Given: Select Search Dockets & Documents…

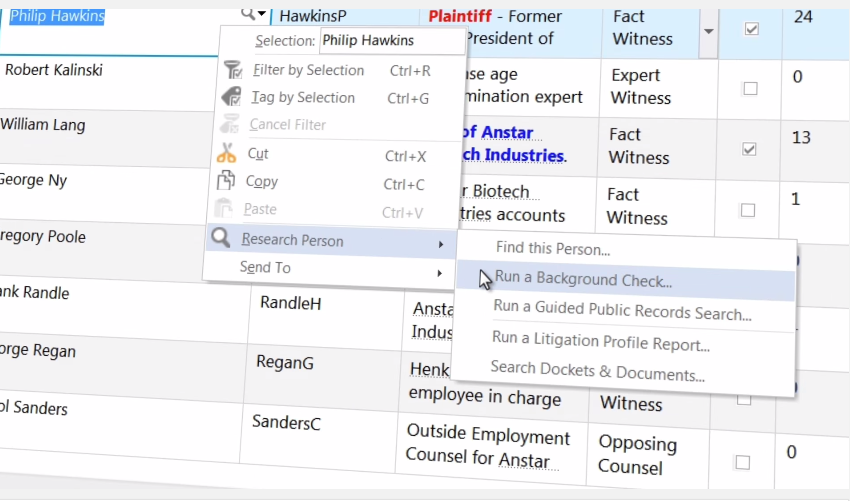Looking at the screenshot, I should (597, 371).
